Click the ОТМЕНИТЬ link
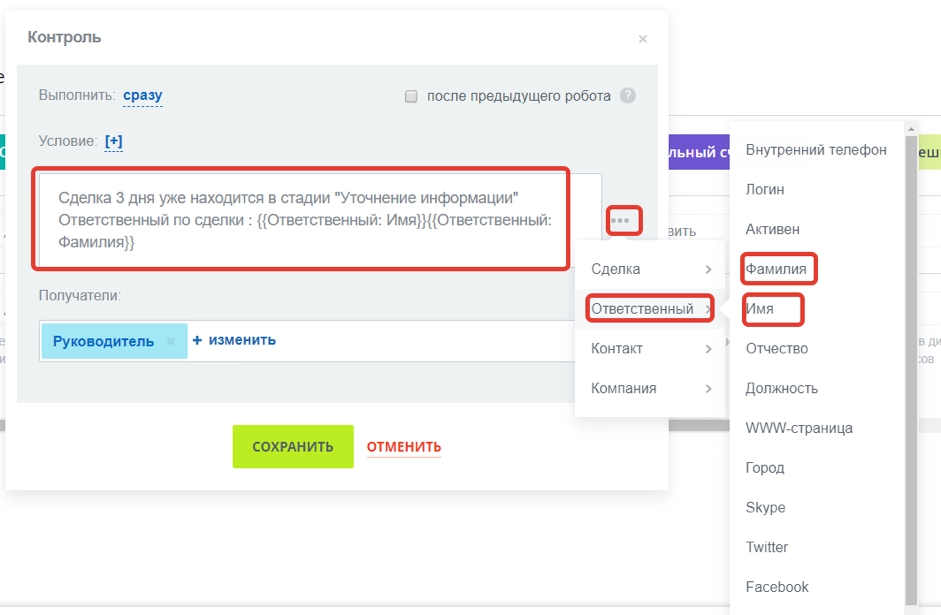 (403, 447)
